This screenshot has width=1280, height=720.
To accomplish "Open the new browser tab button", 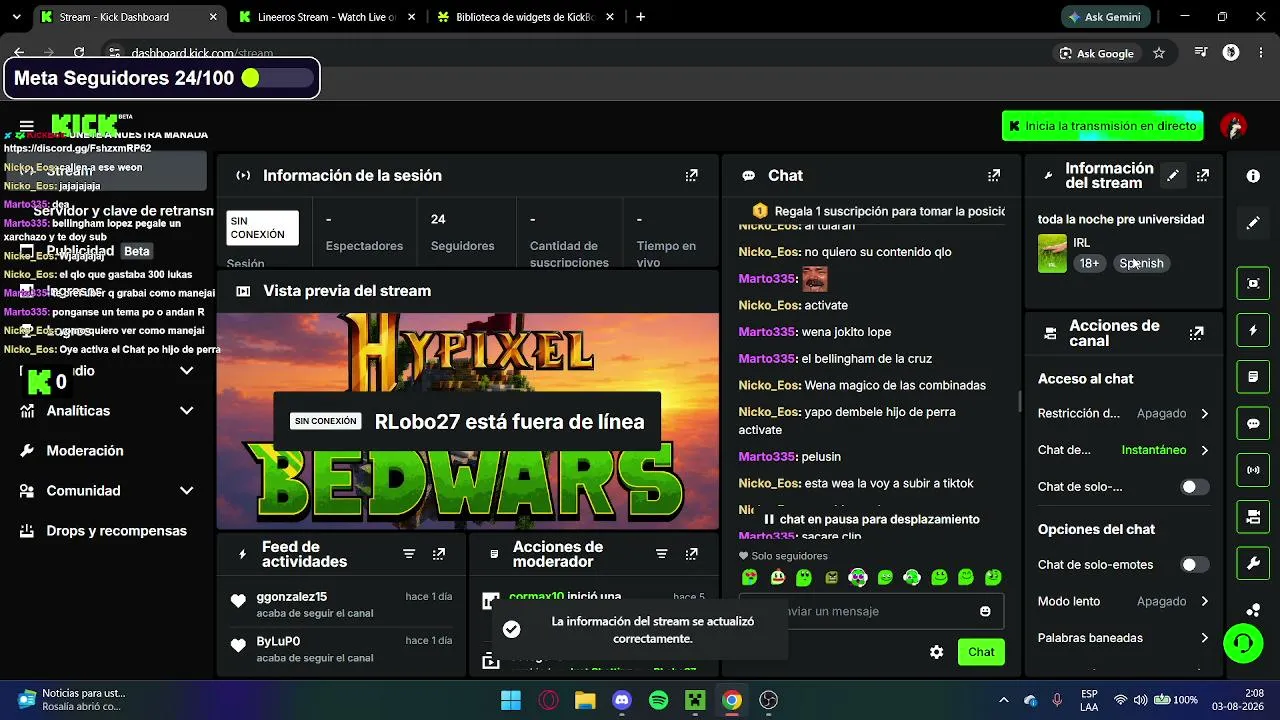I will (641, 17).
